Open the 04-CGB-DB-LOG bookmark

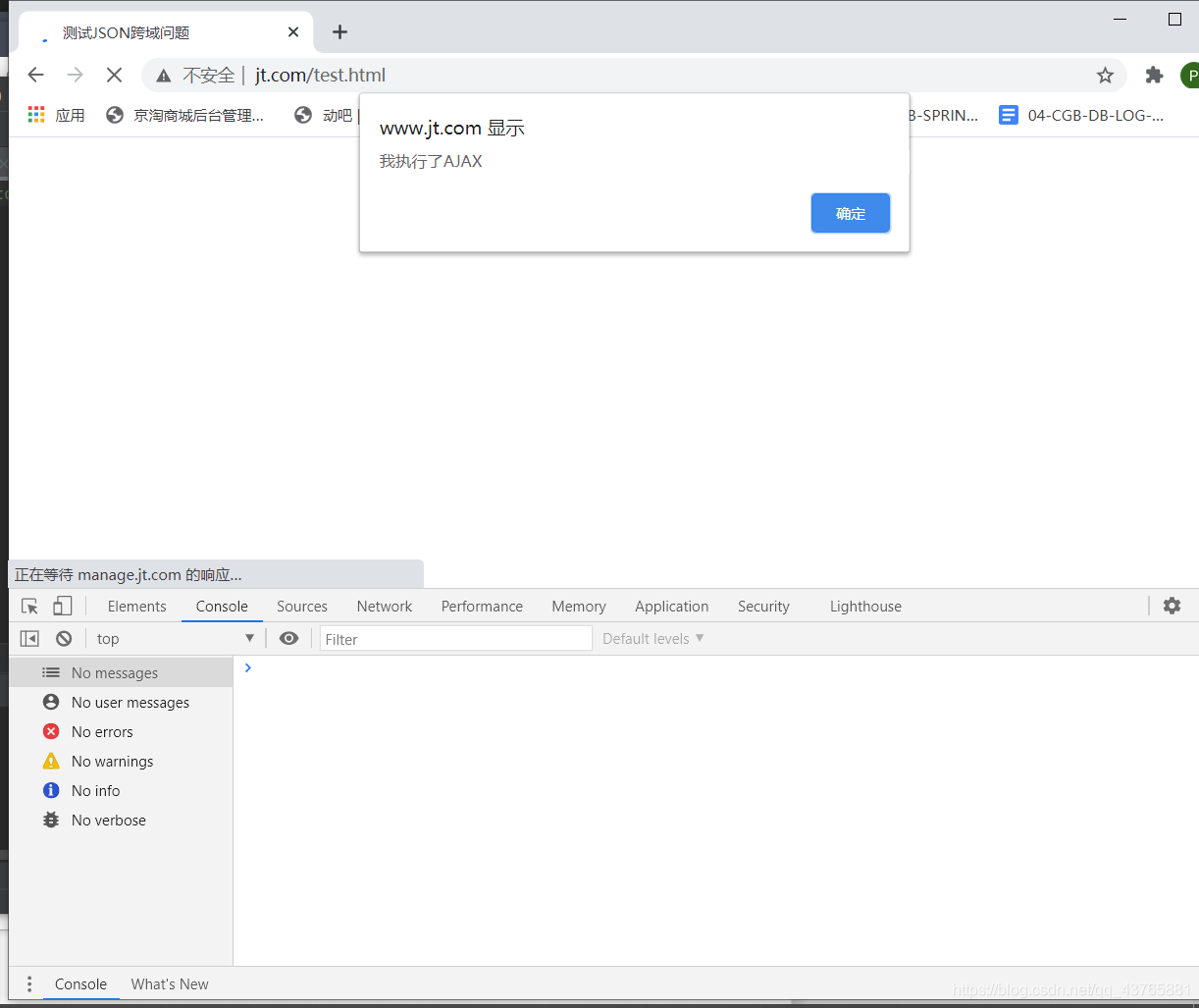pos(1081,115)
